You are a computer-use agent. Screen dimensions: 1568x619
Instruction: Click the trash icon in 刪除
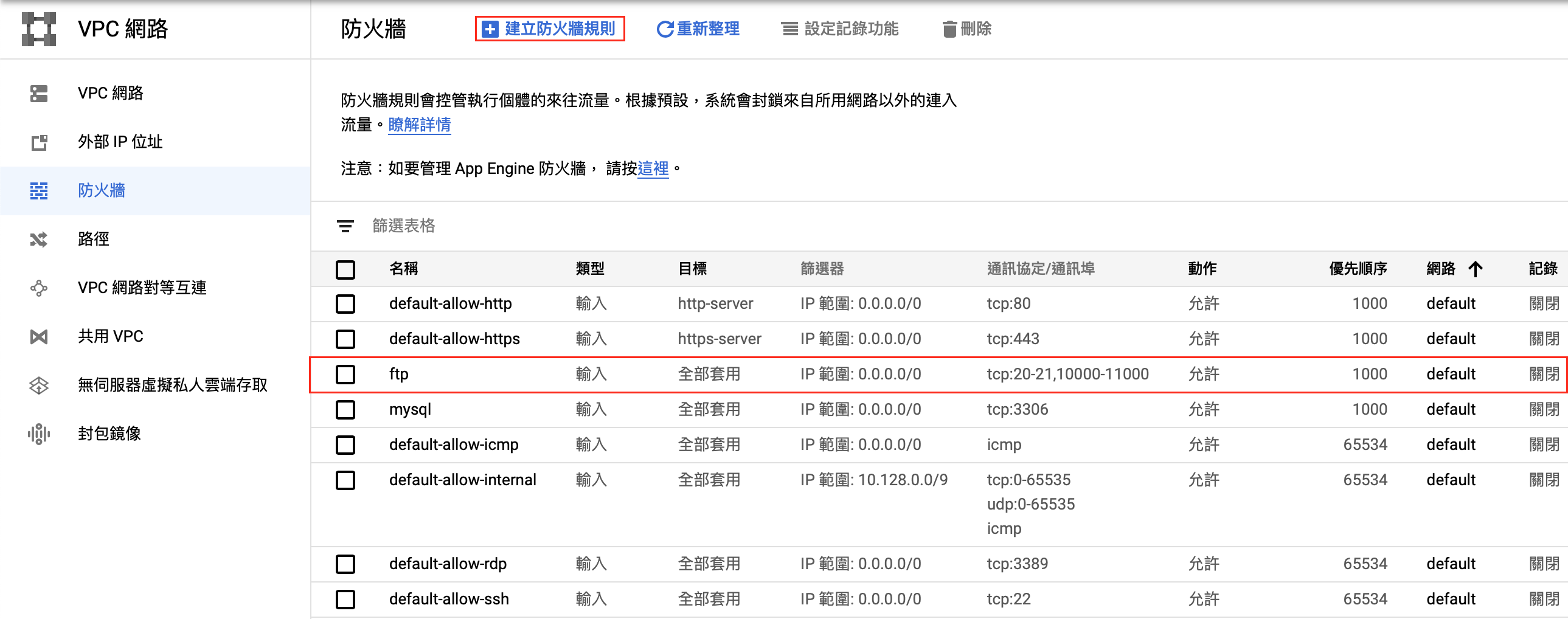(x=949, y=29)
